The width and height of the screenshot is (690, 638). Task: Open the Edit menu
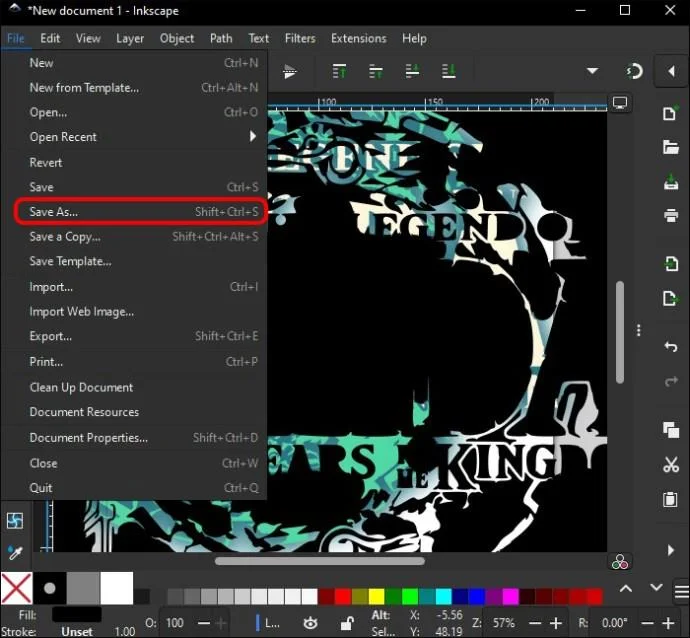[x=50, y=39]
